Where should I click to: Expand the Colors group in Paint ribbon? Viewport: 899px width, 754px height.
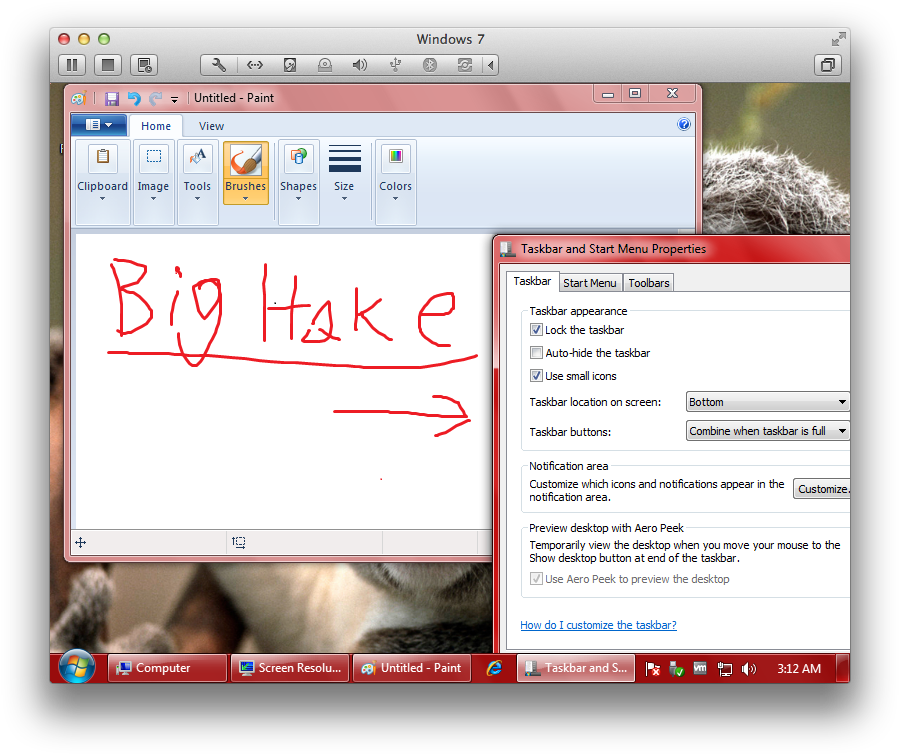click(x=396, y=181)
